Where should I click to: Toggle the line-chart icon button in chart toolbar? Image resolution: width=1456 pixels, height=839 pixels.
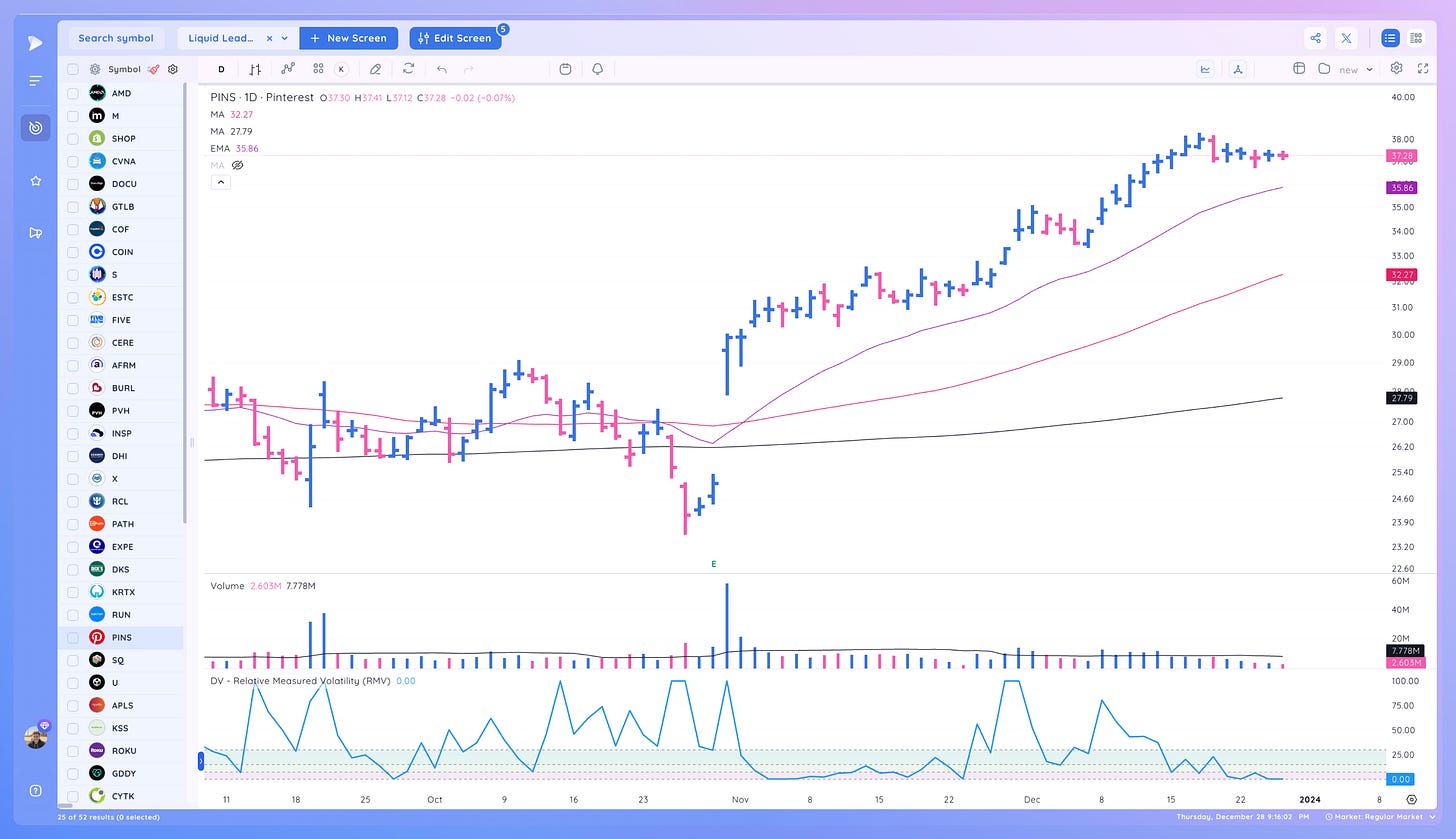(1206, 69)
